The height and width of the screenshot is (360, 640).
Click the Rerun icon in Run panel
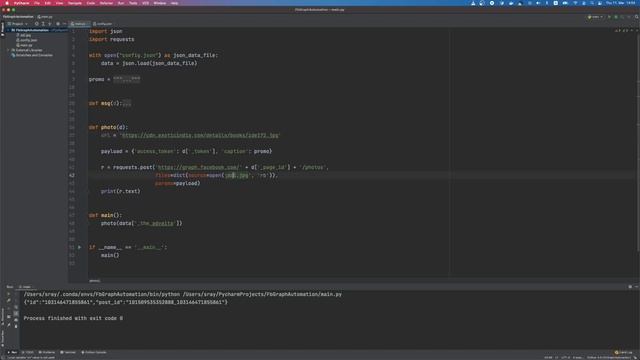tap(9, 294)
